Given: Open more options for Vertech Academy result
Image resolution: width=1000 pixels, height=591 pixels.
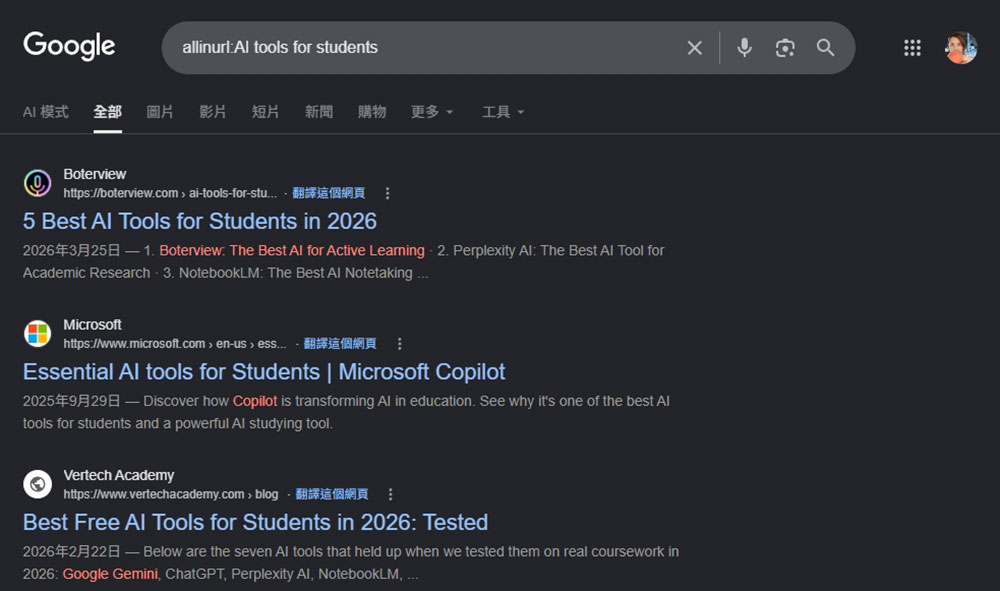Looking at the screenshot, I should coord(390,494).
